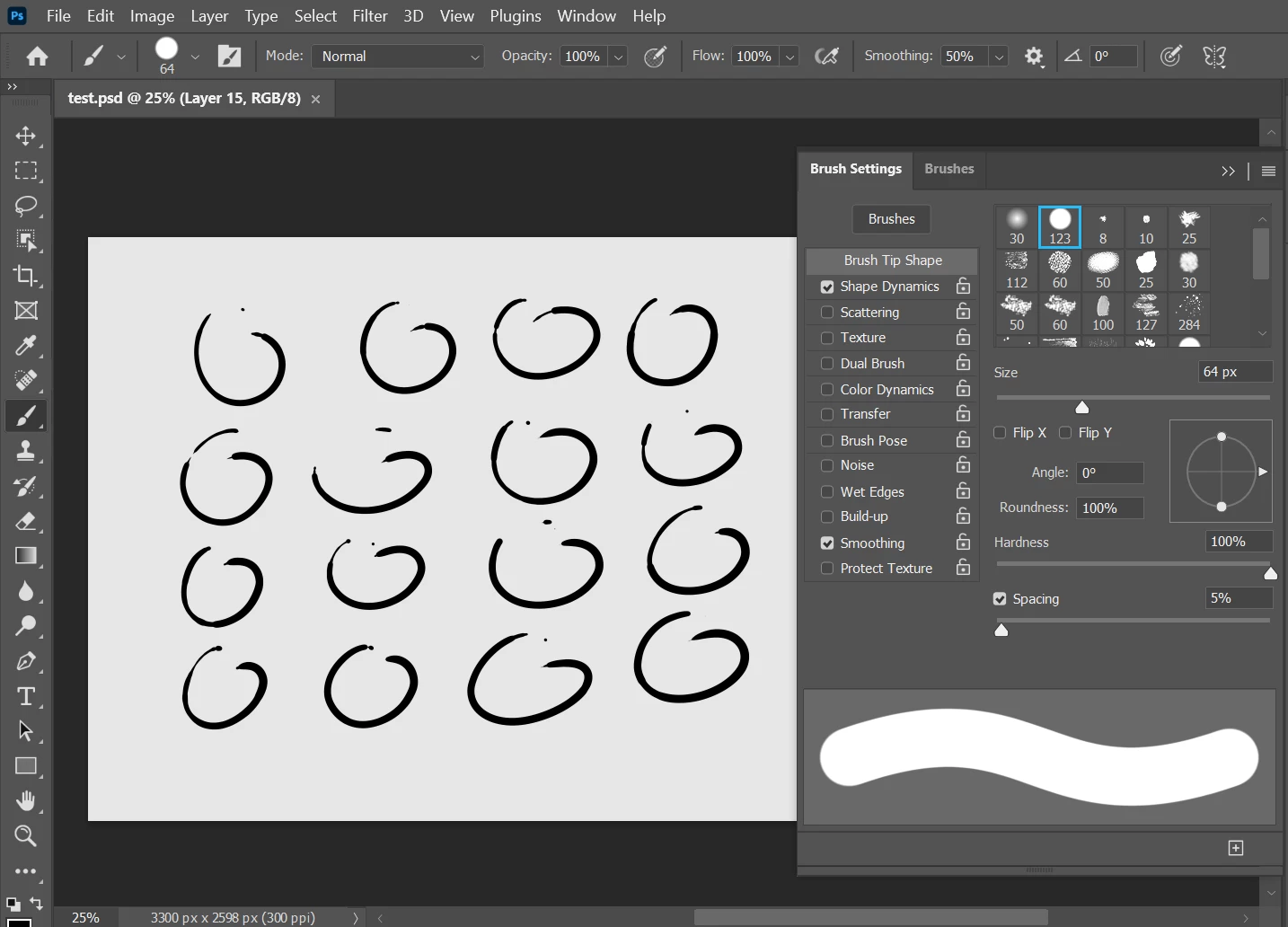The image size is (1288, 927).
Task: Open symmetry paint butterfly options
Action: pos(1214,57)
